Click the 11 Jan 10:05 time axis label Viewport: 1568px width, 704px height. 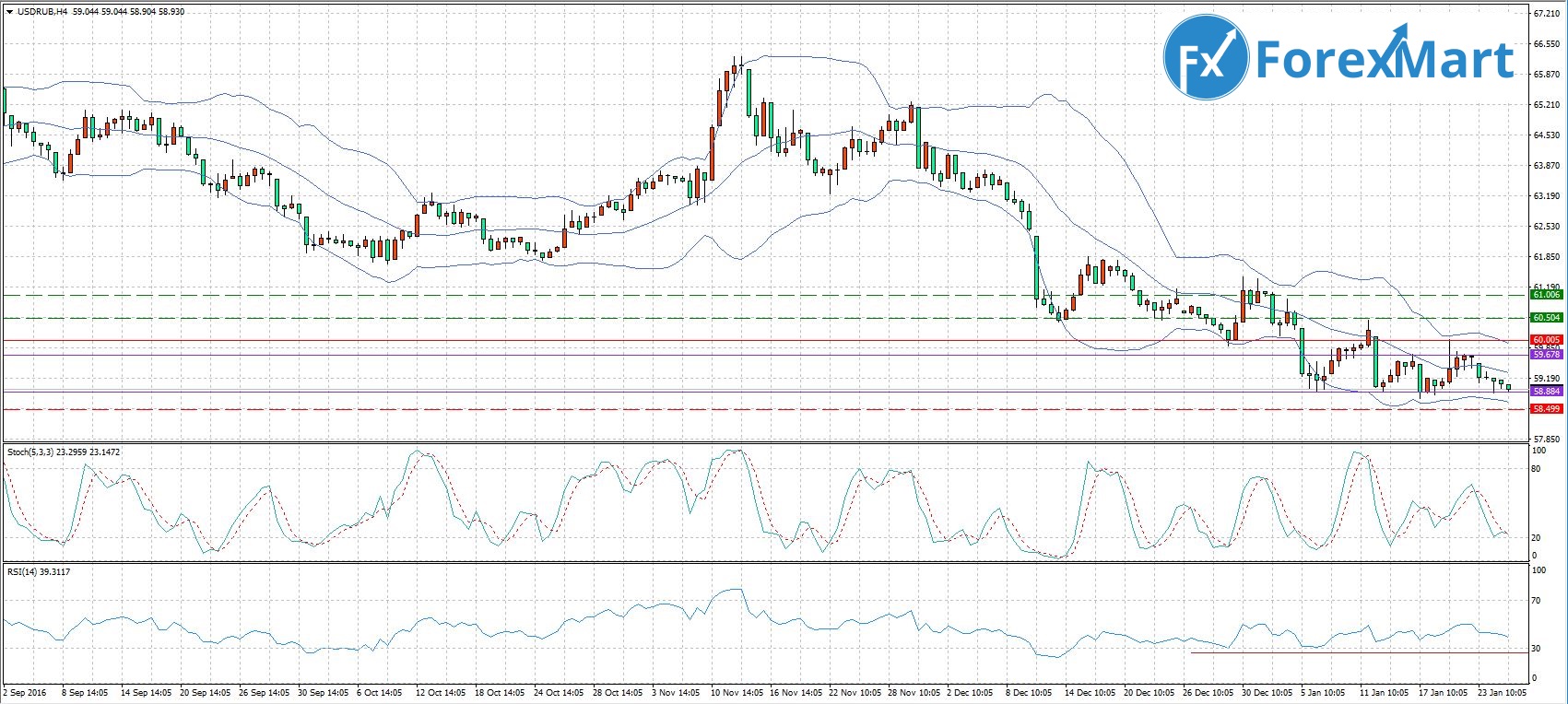pos(1385,692)
